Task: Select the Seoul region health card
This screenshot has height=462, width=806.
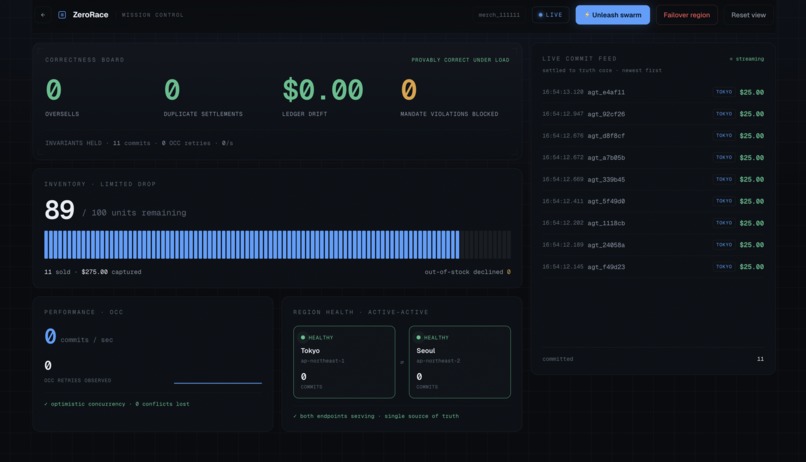Action: point(460,362)
